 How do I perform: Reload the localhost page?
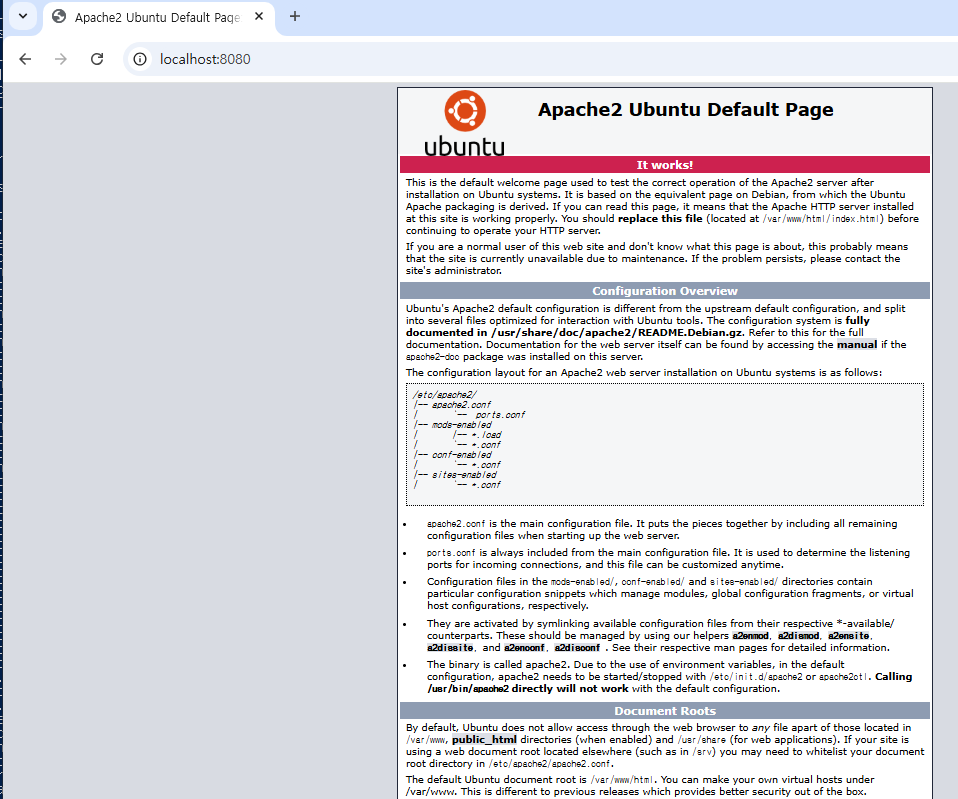[97, 59]
